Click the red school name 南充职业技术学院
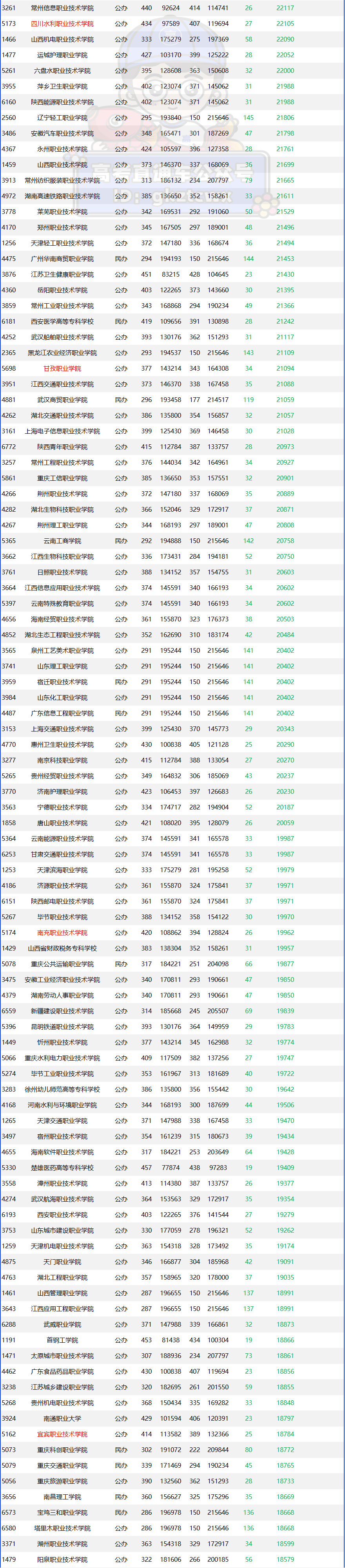 pos(62,932)
